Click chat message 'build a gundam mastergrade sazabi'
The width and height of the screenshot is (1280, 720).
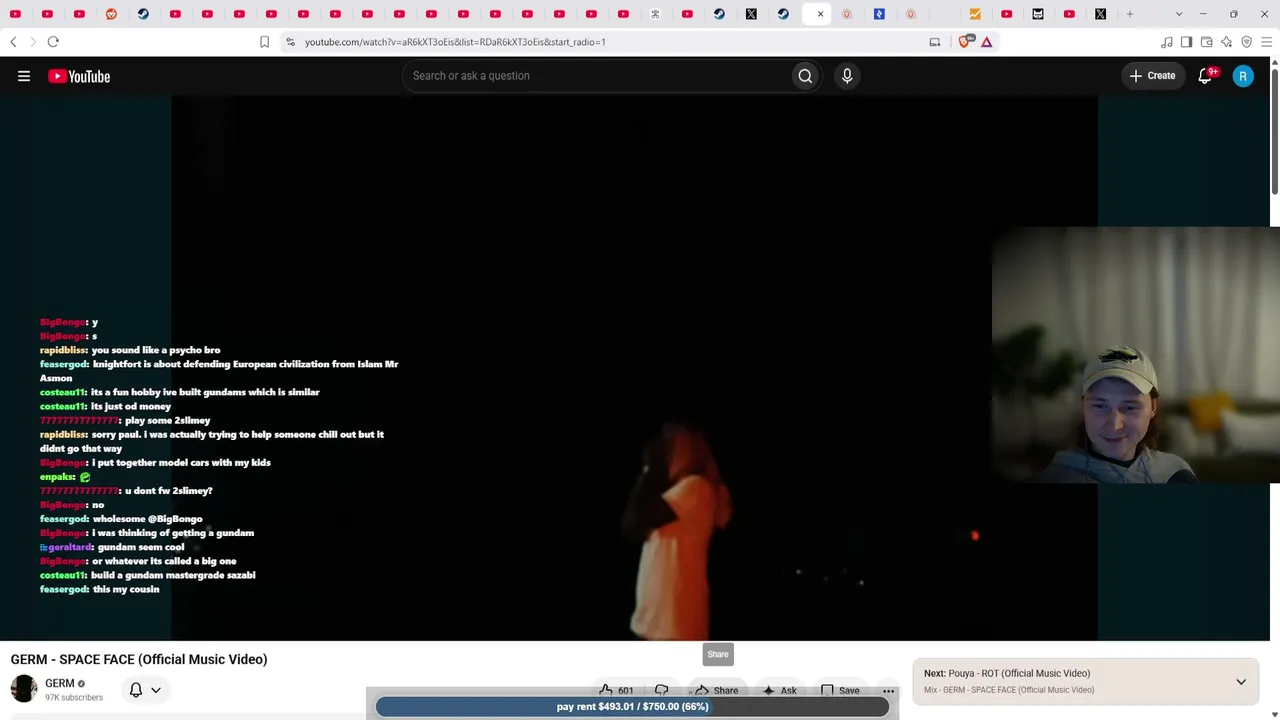[x=173, y=576]
